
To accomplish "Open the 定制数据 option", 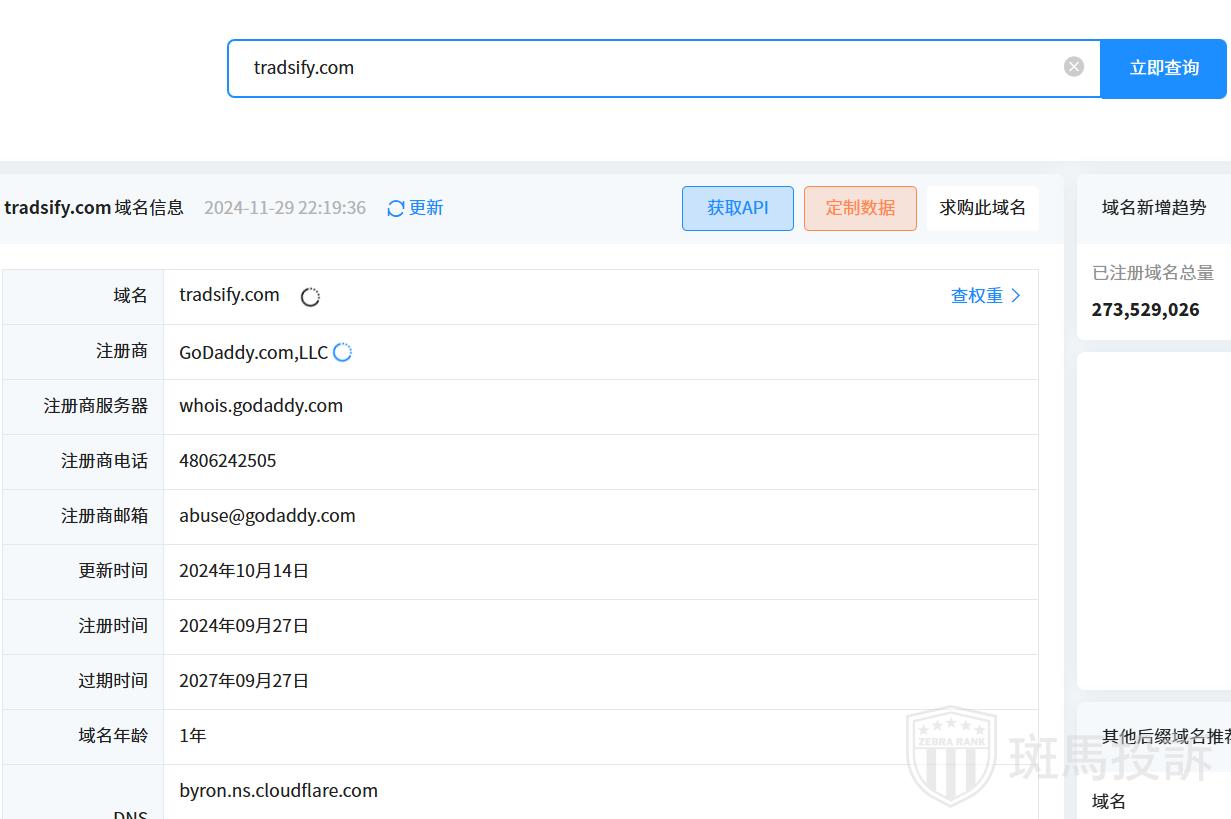I will pyautogui.click(x=860, y=208).
